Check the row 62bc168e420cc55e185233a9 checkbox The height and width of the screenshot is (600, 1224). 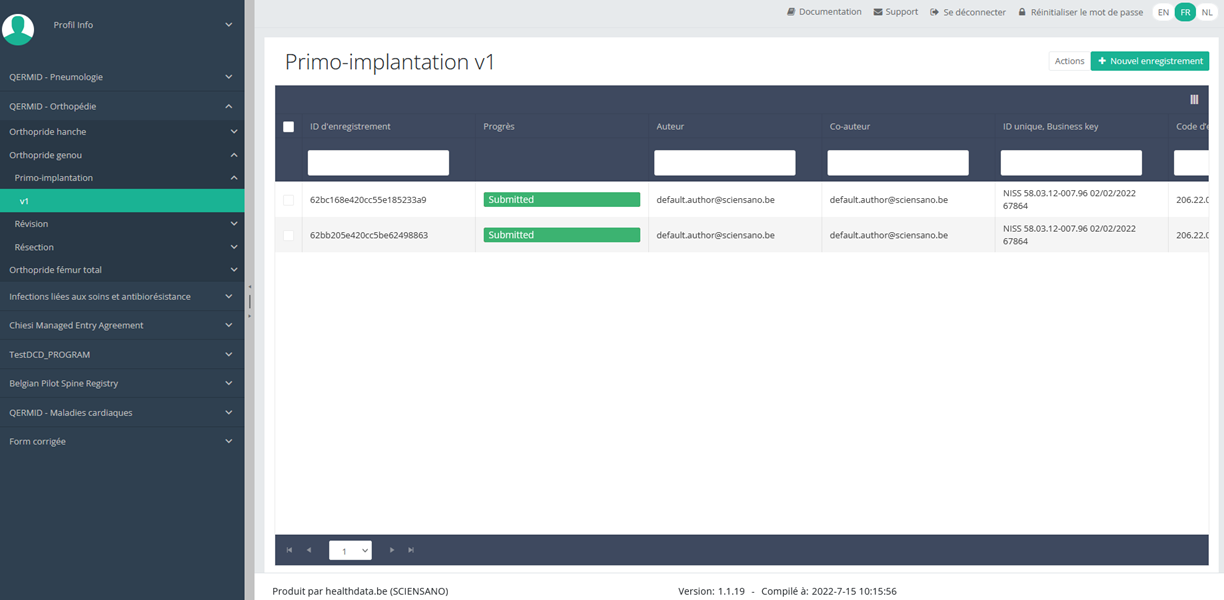coord(289,200)
